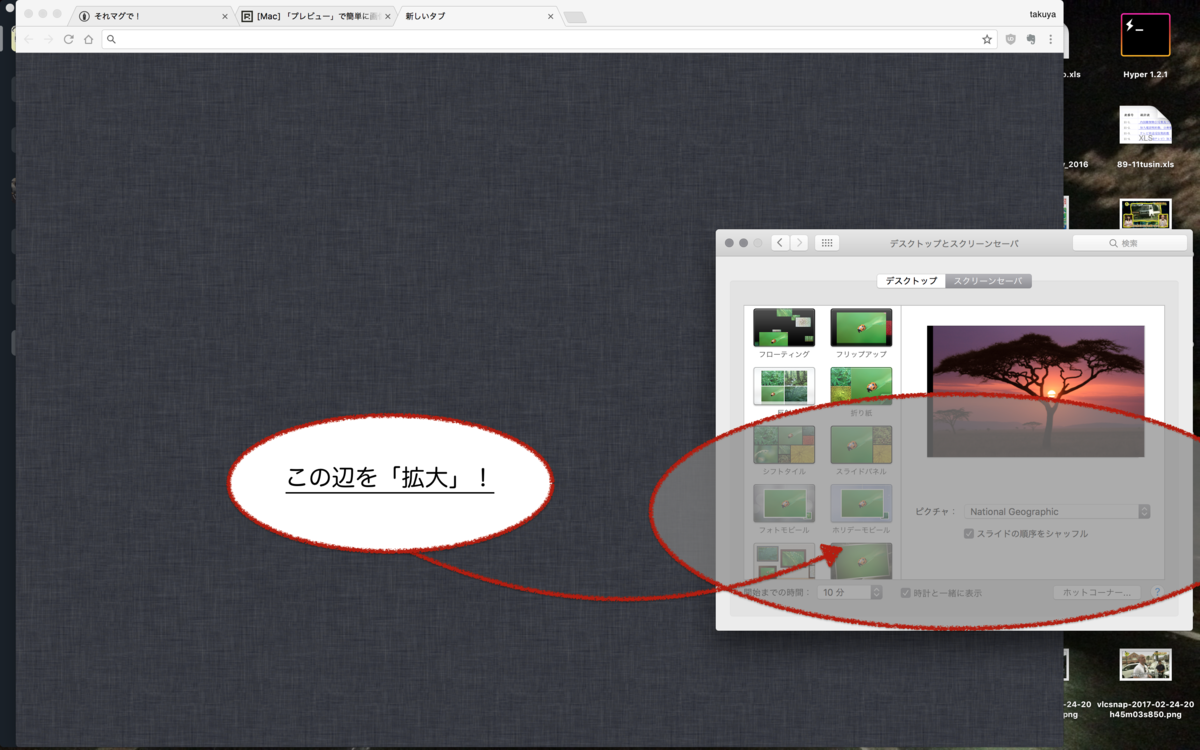Switch to the デスクトップ tab

click(911, 281)
